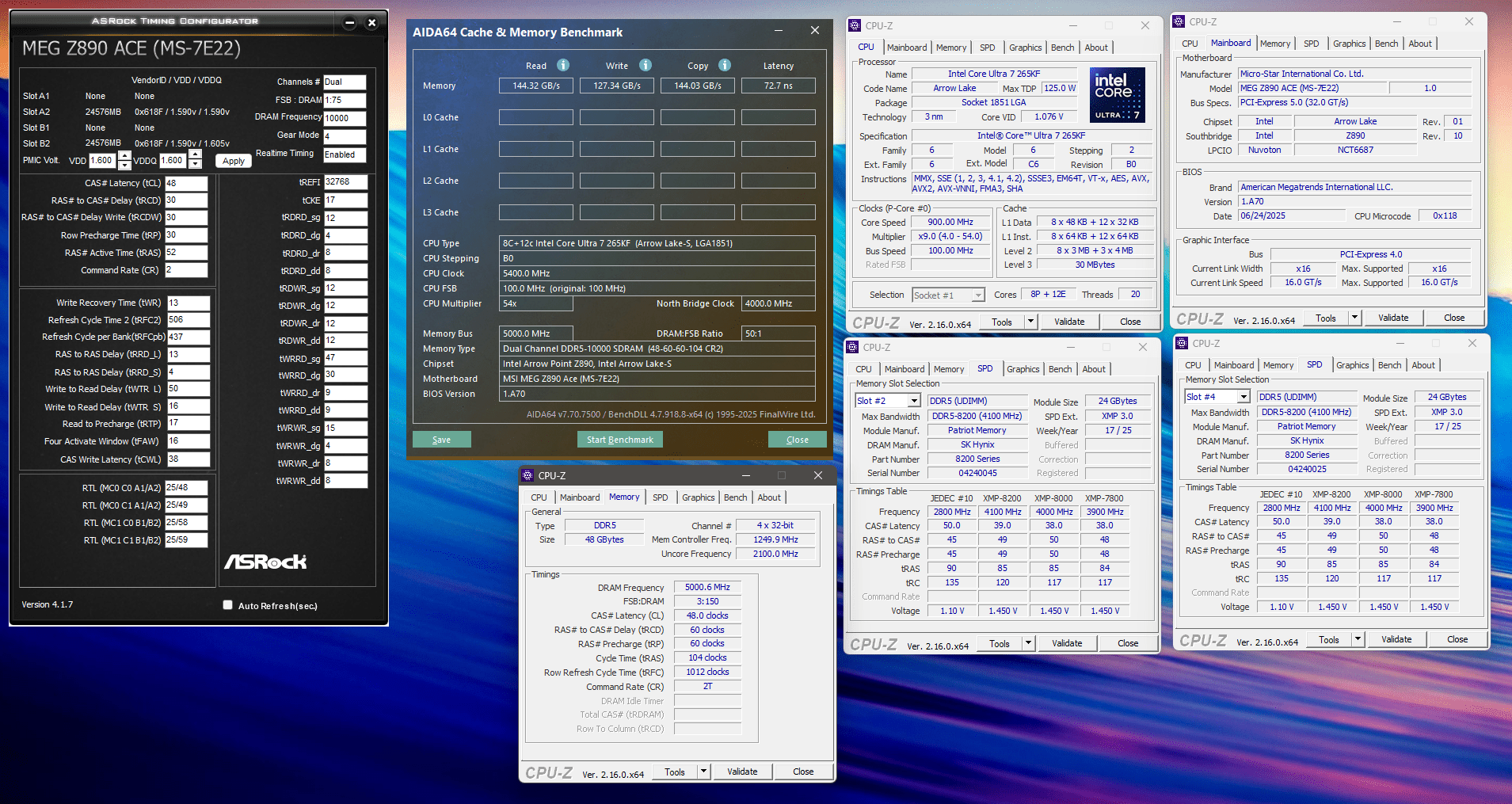Click the Close button in the Slot #4 SPD window
The height and width of the screenshot is (804, 1512).
tap(1457, 639)
